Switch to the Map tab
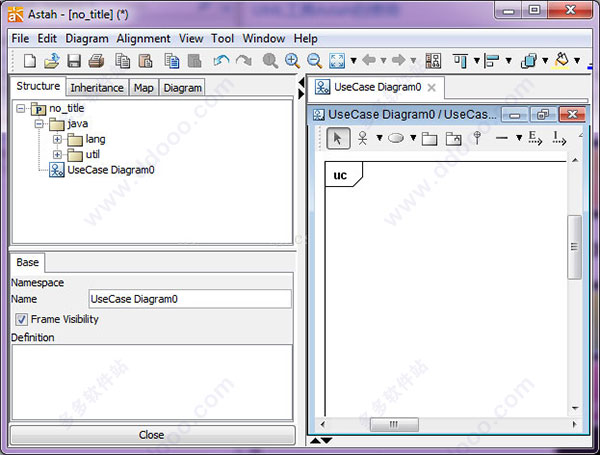This screenshot has height=455, width=600. [143, 88]
